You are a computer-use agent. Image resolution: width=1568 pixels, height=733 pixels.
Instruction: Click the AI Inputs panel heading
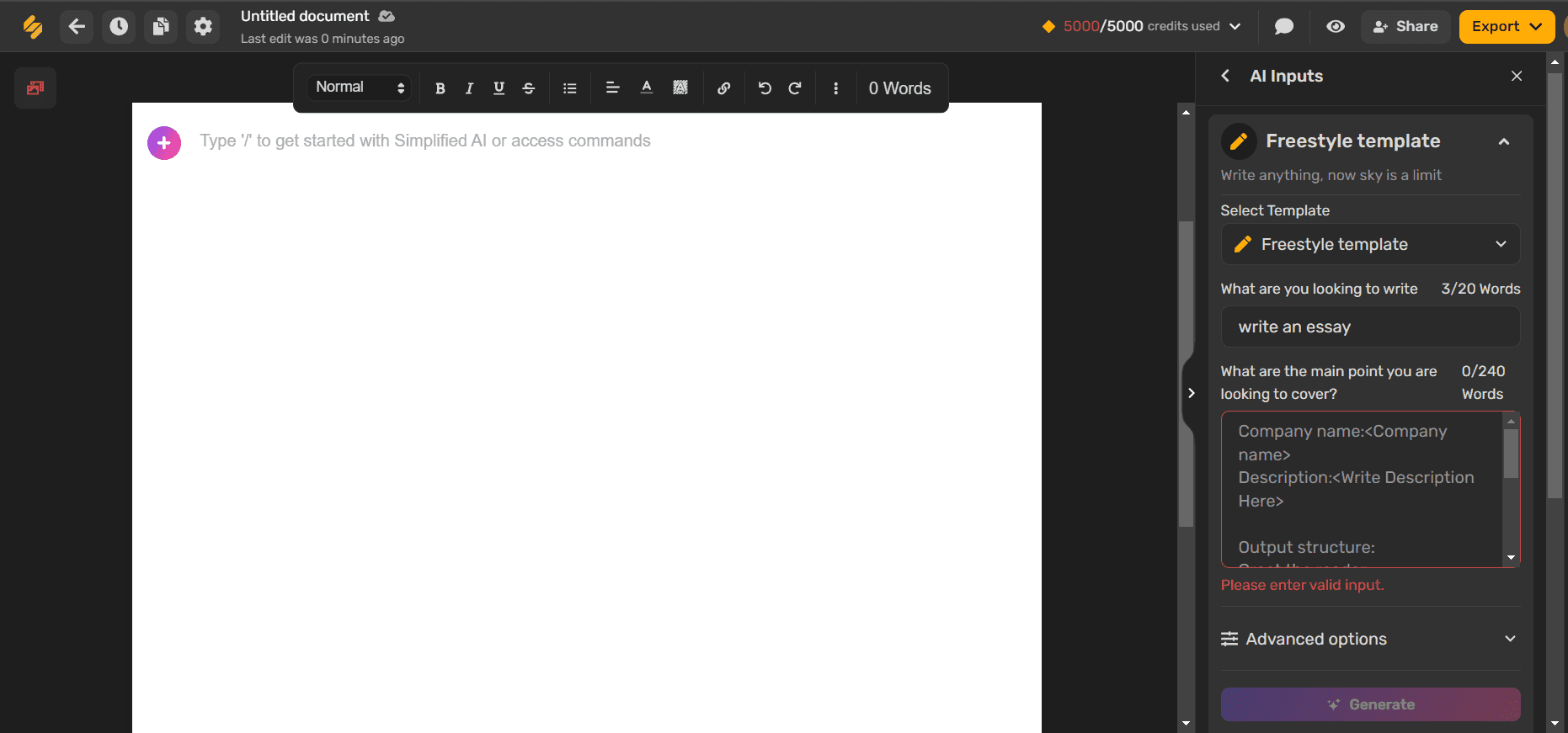1286,76
